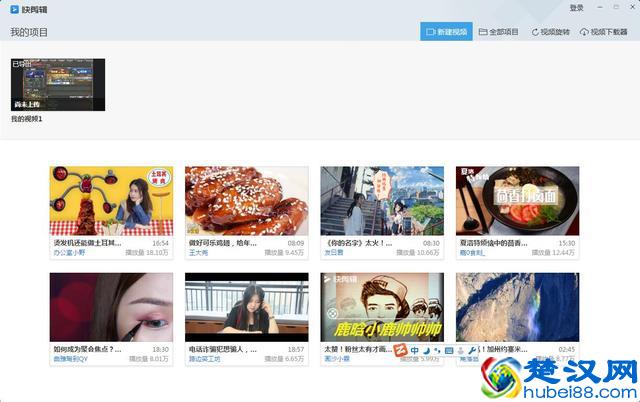
Task: Open the 我的视频1 project thumbnail
Action: coord(58,84)
